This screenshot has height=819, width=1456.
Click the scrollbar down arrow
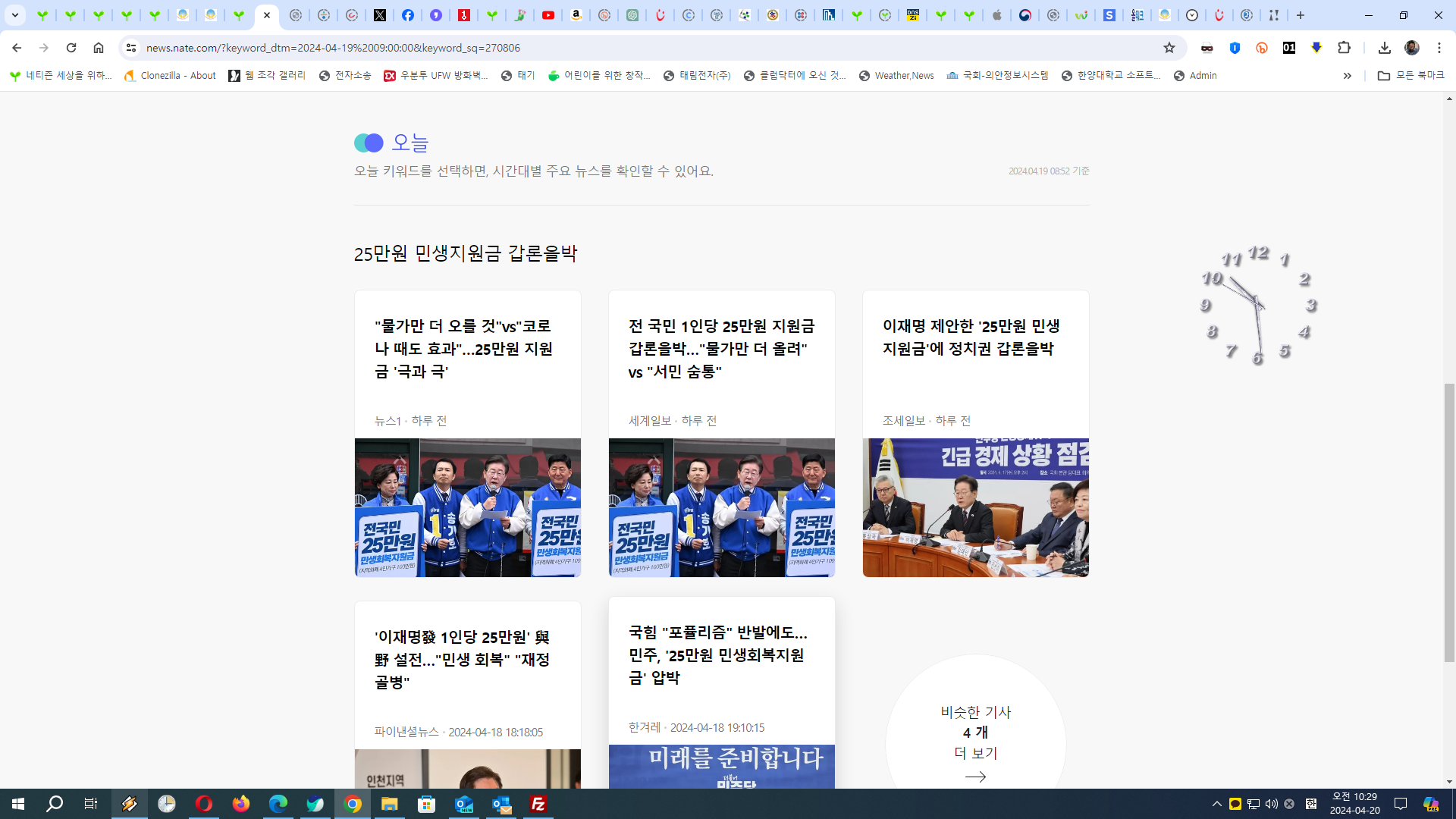coord(1449,781)
